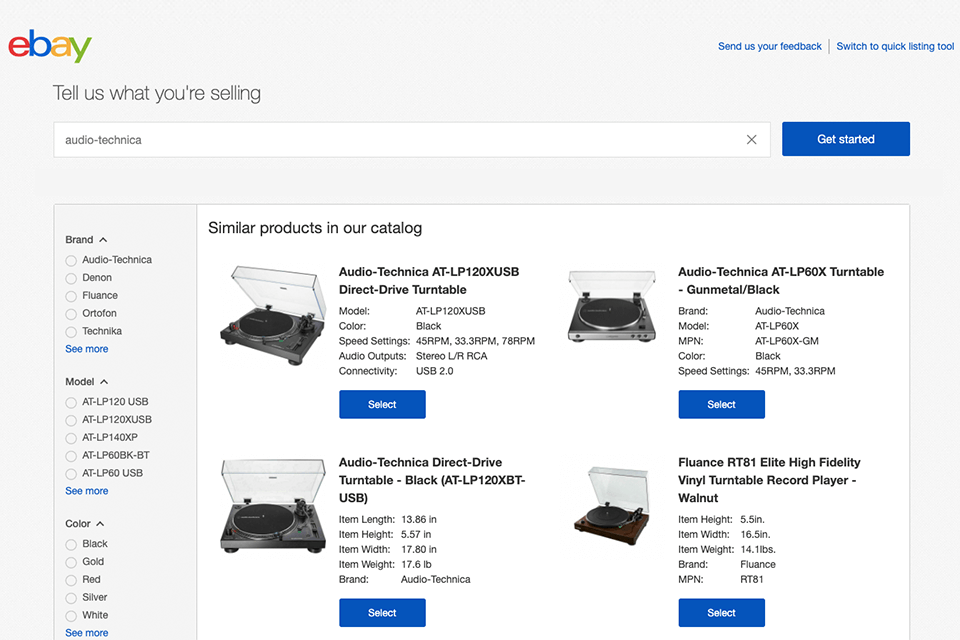The image size is (960, 640).
Task: Select the Technika brand filter
Action: pos(71,331)
